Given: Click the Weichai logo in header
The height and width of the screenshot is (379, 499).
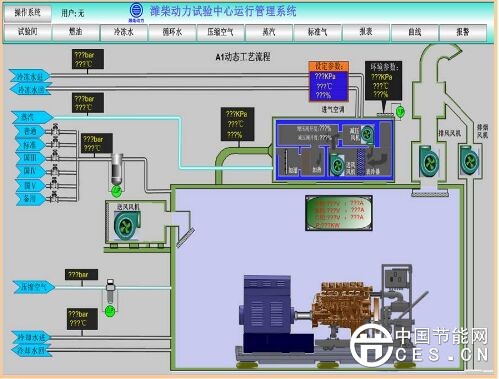Looking at the screenshot, I should (x=136, y=11).
